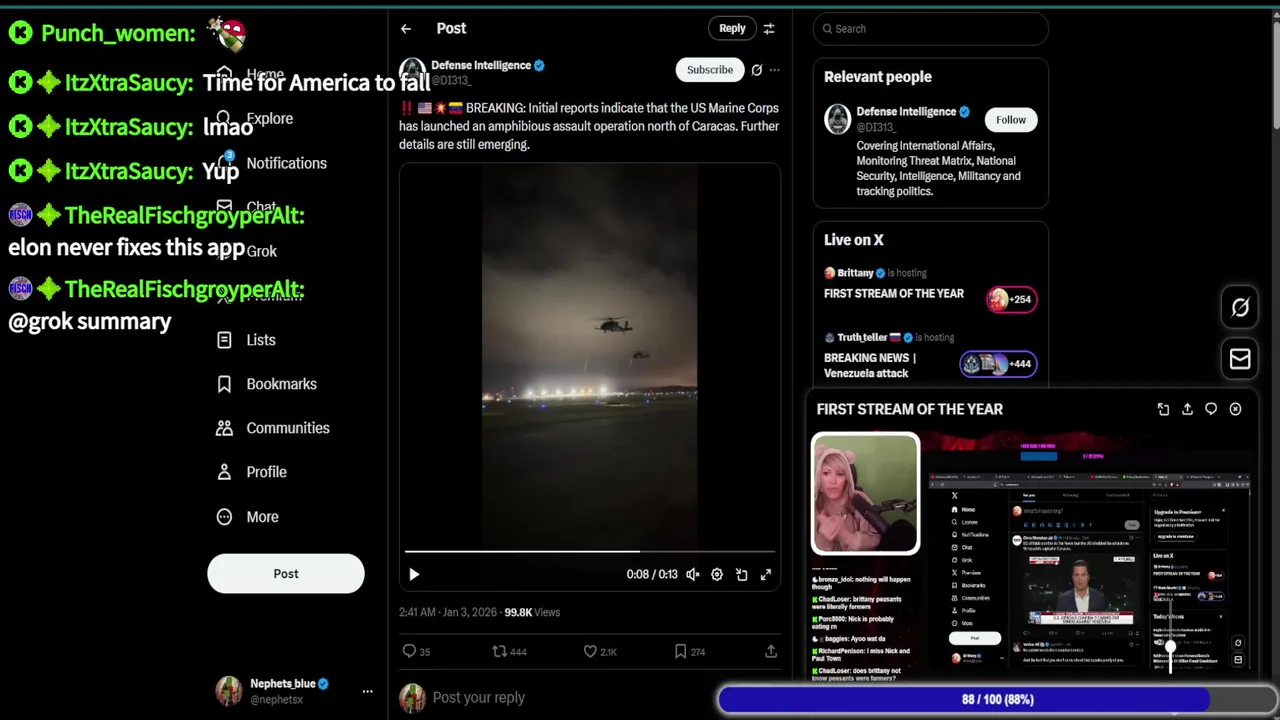Play the helicopter video
The height and width of the screenshot is (720, 1280).
414,575
